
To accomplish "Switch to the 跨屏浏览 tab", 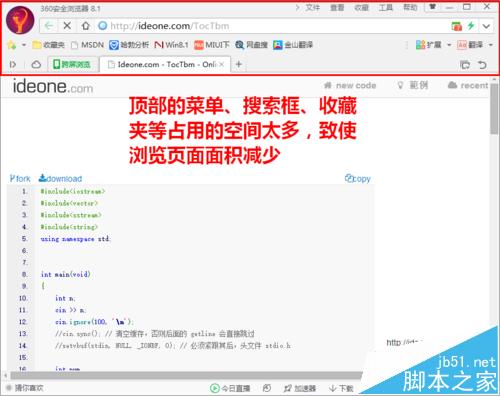I will pos(72,64).
